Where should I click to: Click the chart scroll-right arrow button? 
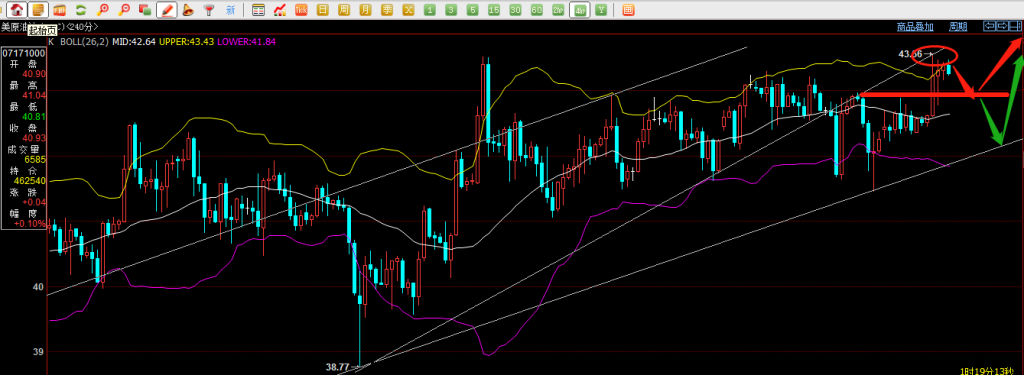(x=1002, y=26)
